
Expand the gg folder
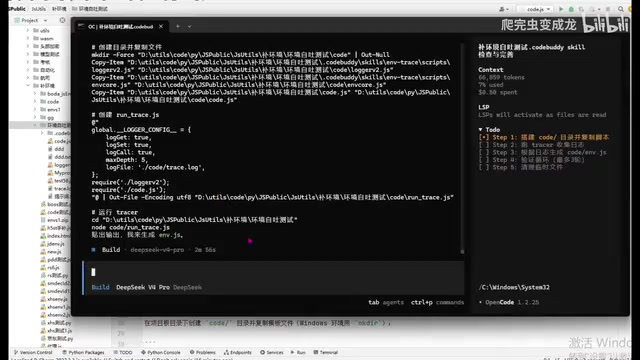pos(35,118)
